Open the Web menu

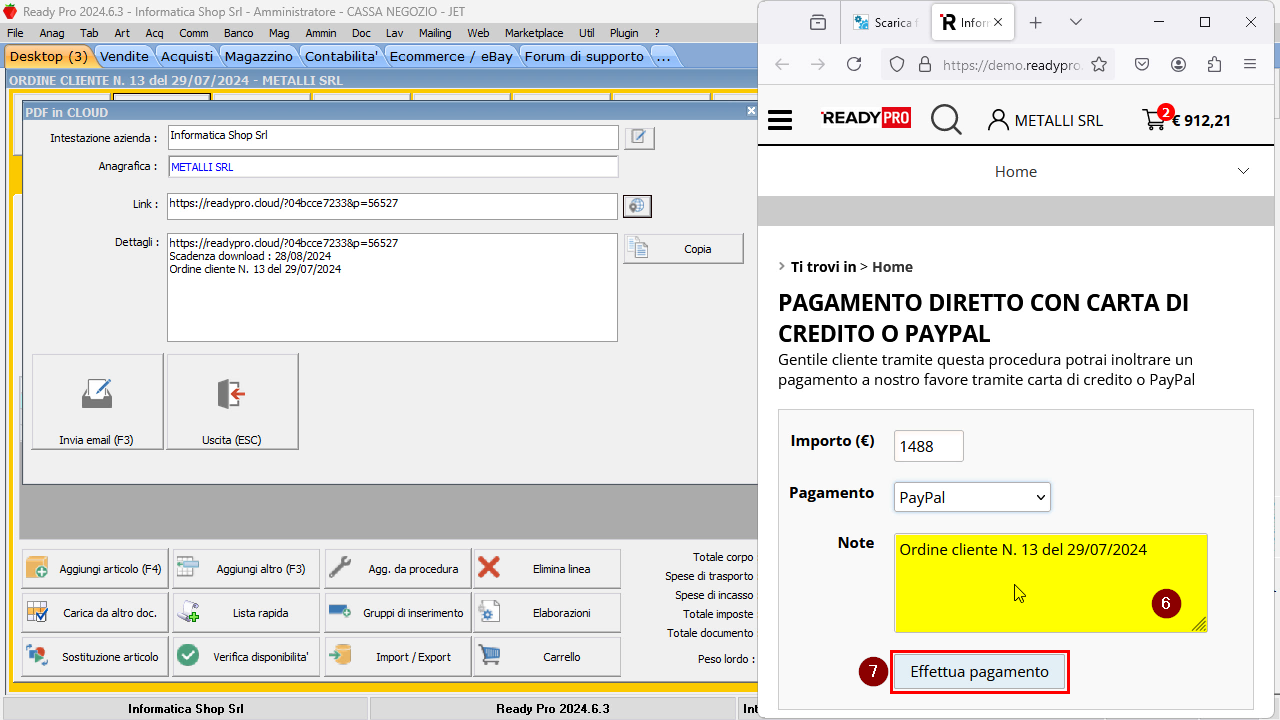click(478, 33)
